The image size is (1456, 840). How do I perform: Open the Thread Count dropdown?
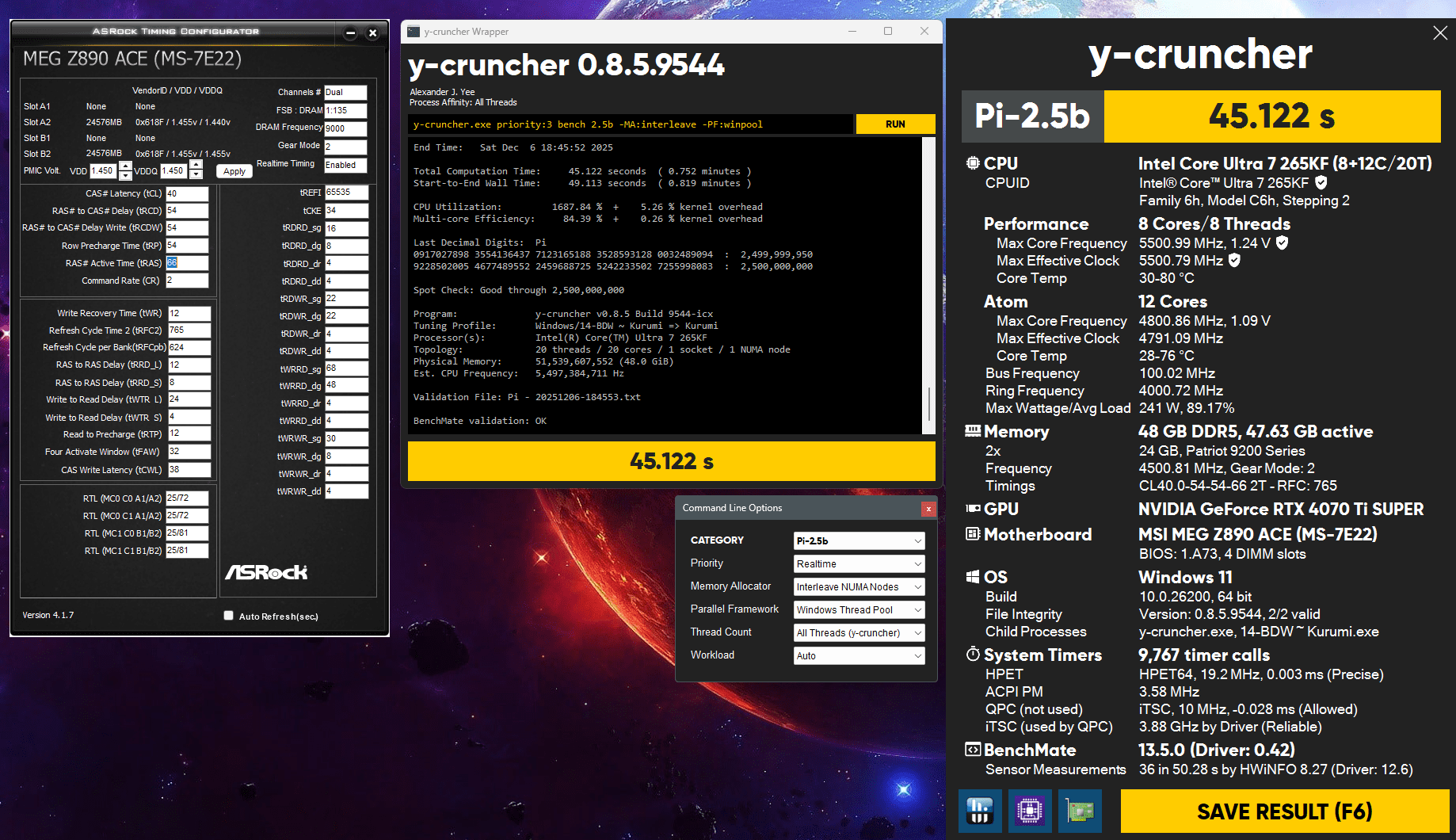(x=859, y=632)
